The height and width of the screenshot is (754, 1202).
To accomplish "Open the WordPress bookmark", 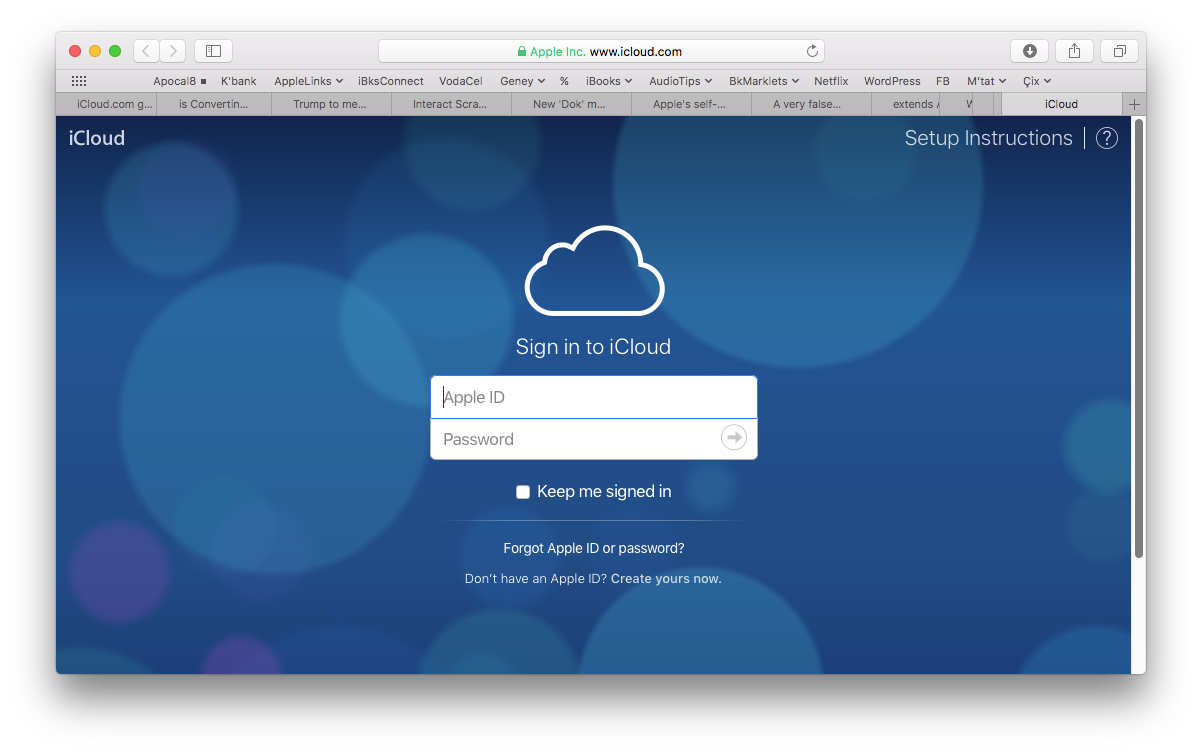I will 892,81.
